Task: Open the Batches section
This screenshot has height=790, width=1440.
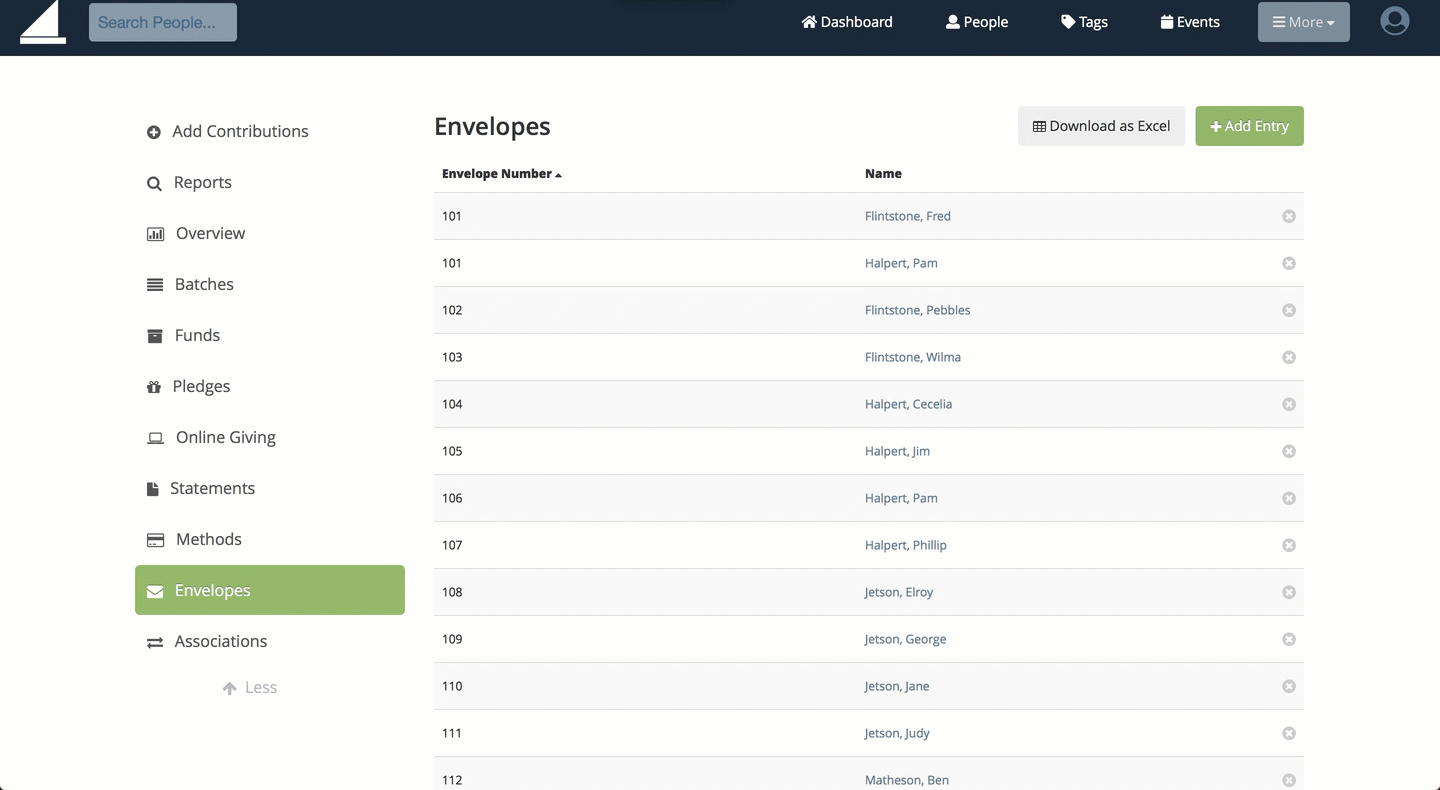Action: click(203, 284)
